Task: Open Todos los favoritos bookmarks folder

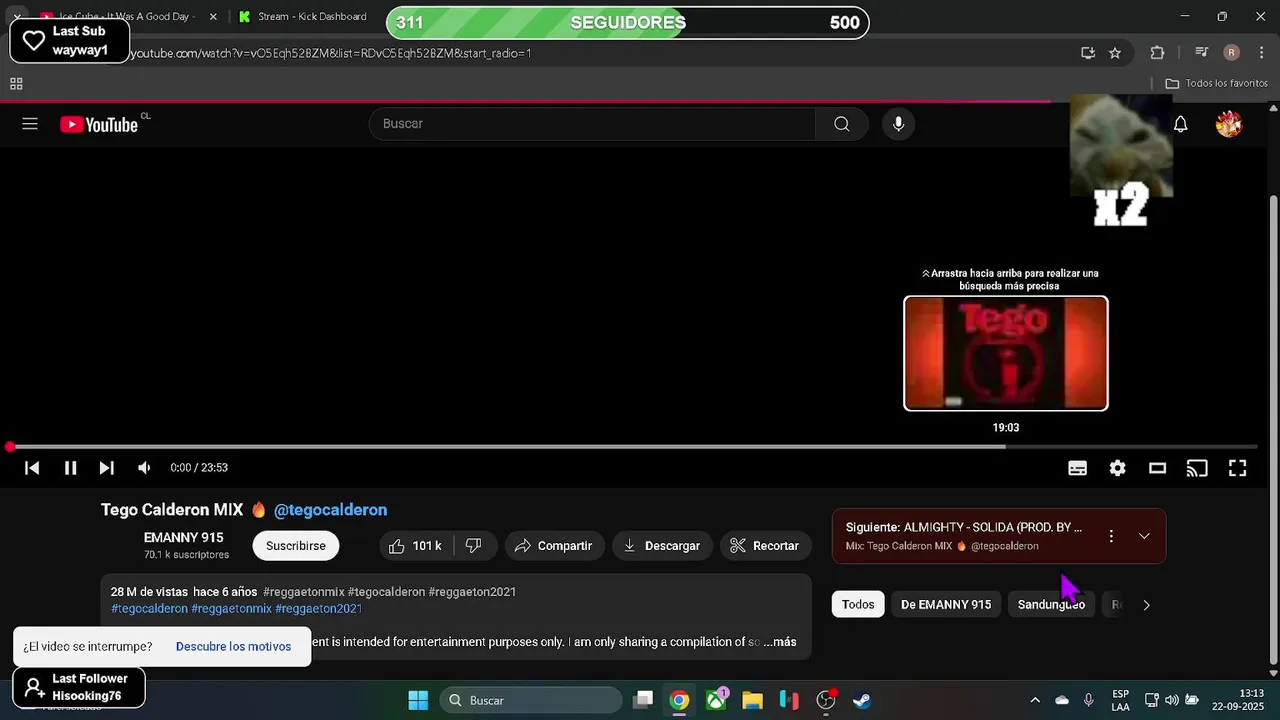Action: coord(1217,84)
